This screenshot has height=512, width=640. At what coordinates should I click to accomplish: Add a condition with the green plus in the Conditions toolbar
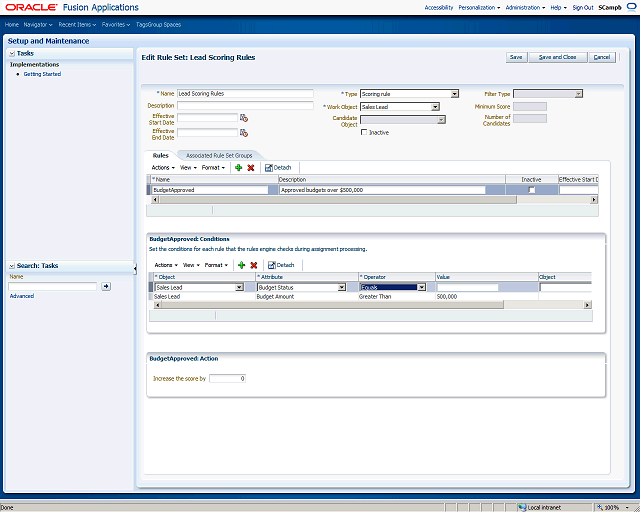242,265
